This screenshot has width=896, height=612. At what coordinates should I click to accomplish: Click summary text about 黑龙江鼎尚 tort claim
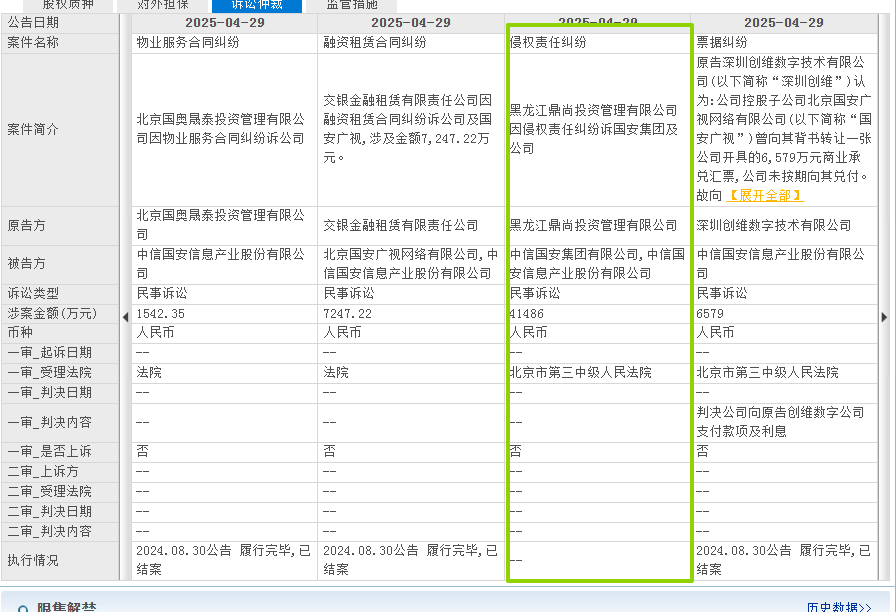click(x=594, y=130)
